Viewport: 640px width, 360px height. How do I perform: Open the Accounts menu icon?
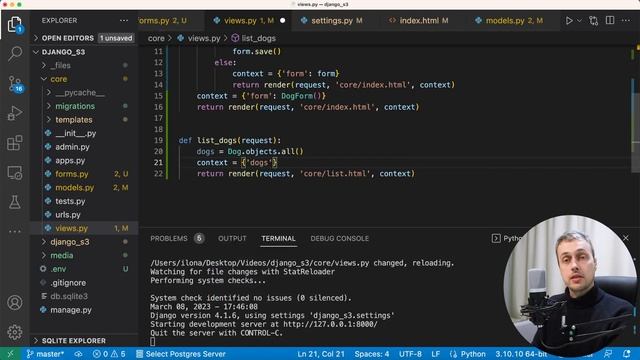tap(15, 302)
